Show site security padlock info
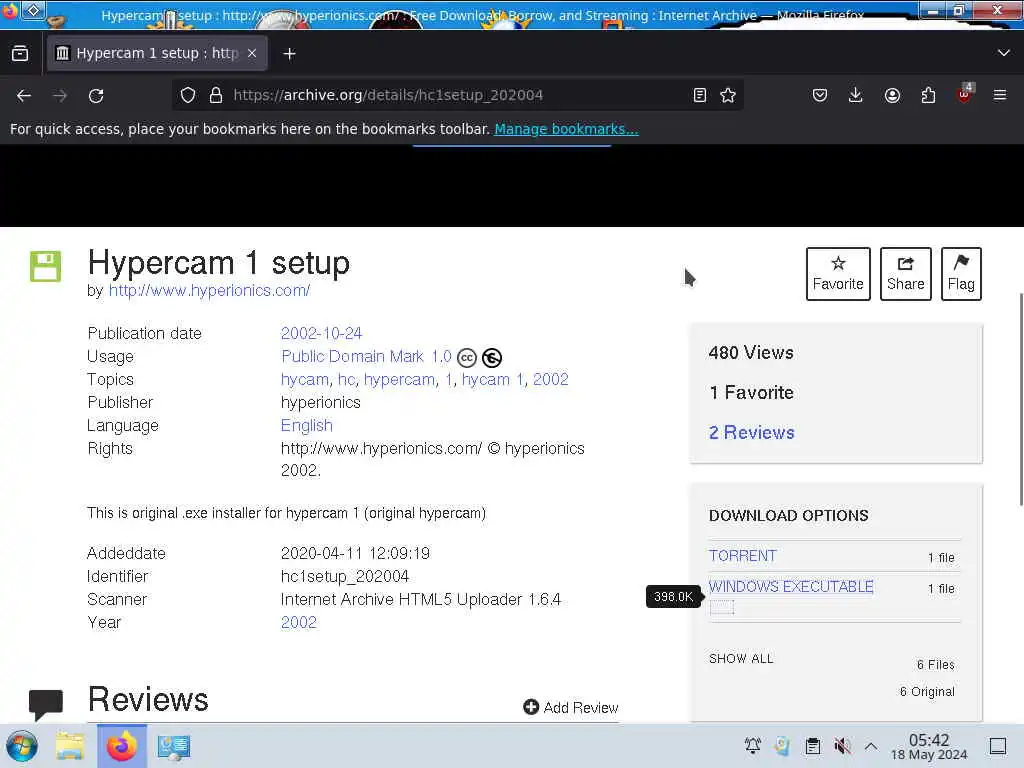Image resolution: width=1024 pixels, height=768 pixels. click(216, 95)
